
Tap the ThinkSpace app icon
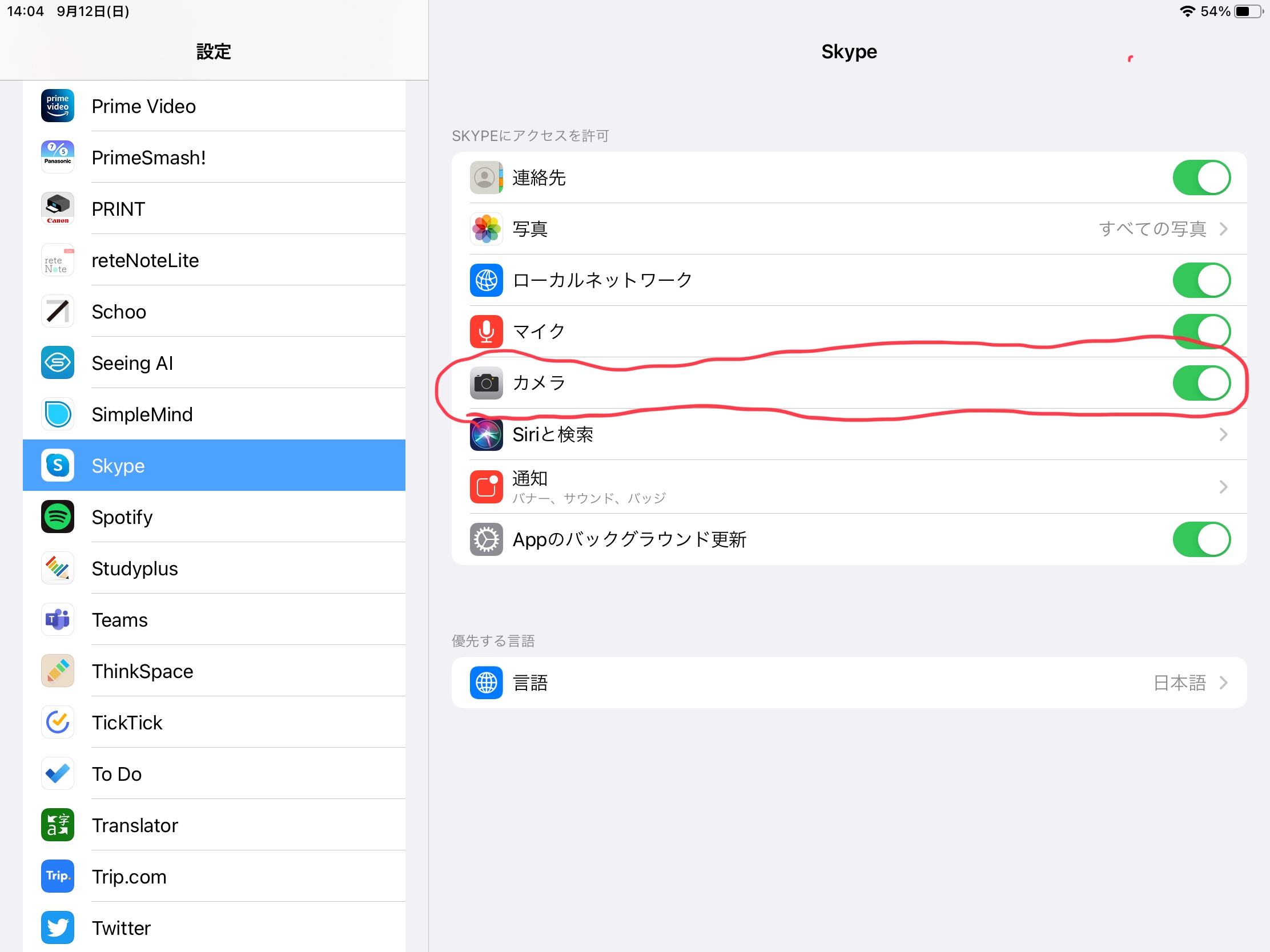pyautogui.click(x=58, y=670)
